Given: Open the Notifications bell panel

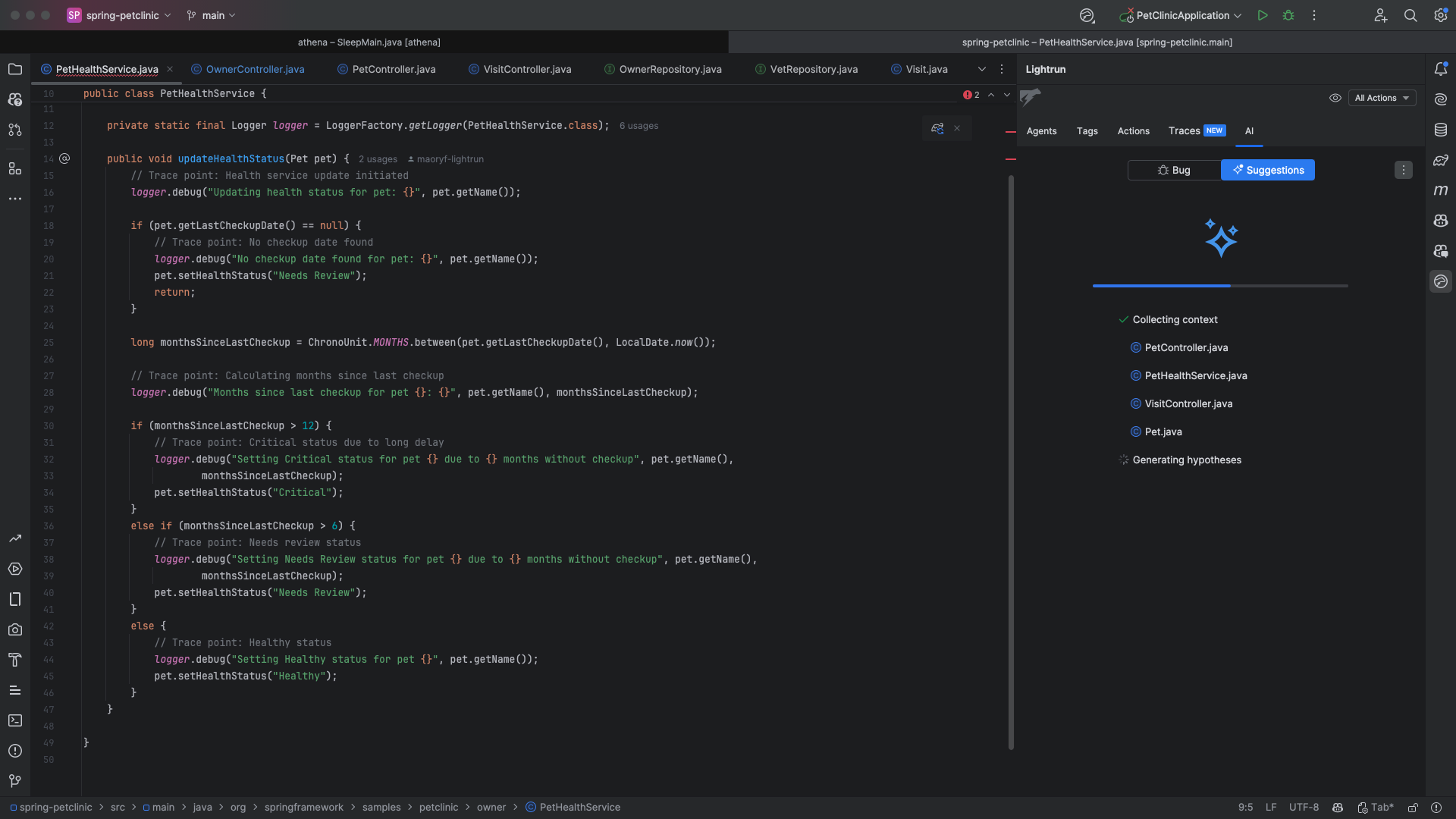Looking at the screenshot, I should (1442, 68).
